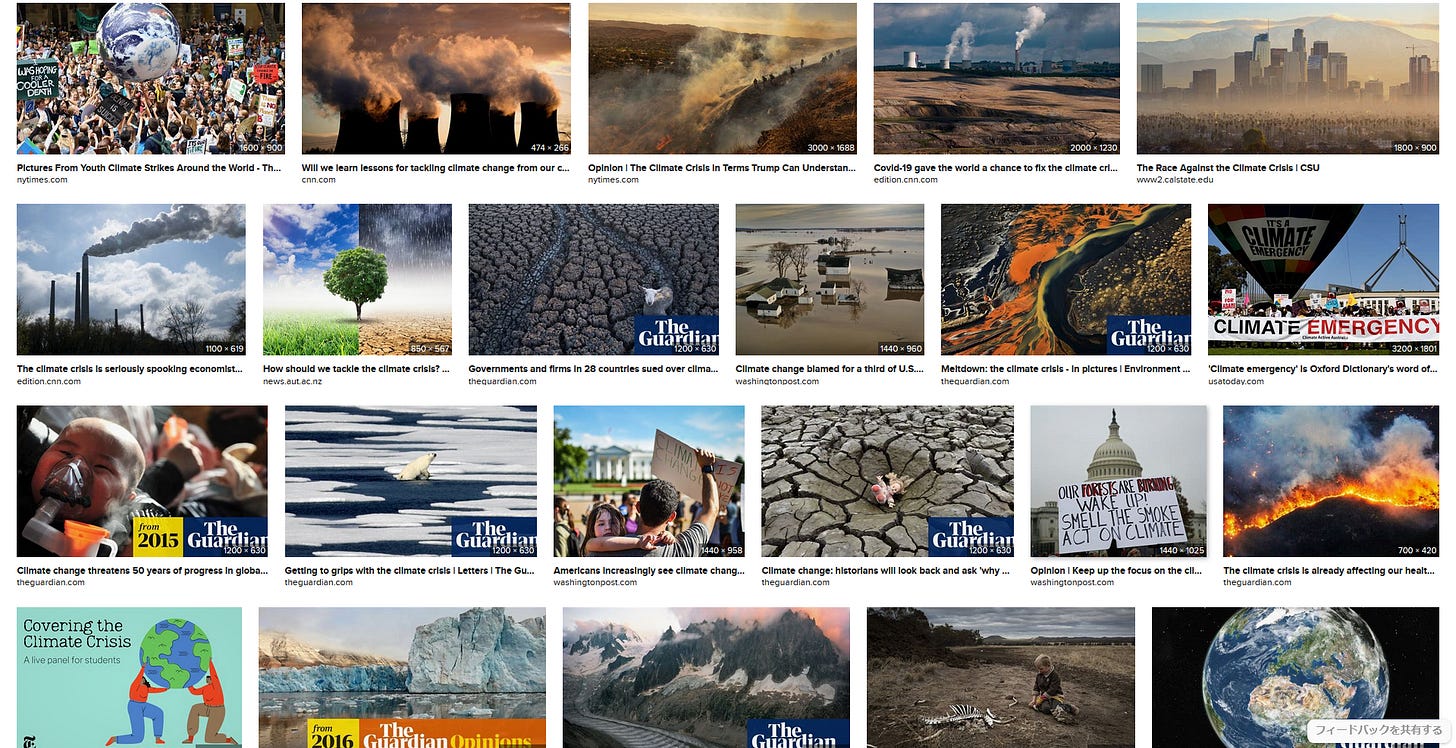This screenshot has width=1456, height=748.
Task: Open the half-green half-dry tree image
Action: pyautogui.click(x=357, y=280)
